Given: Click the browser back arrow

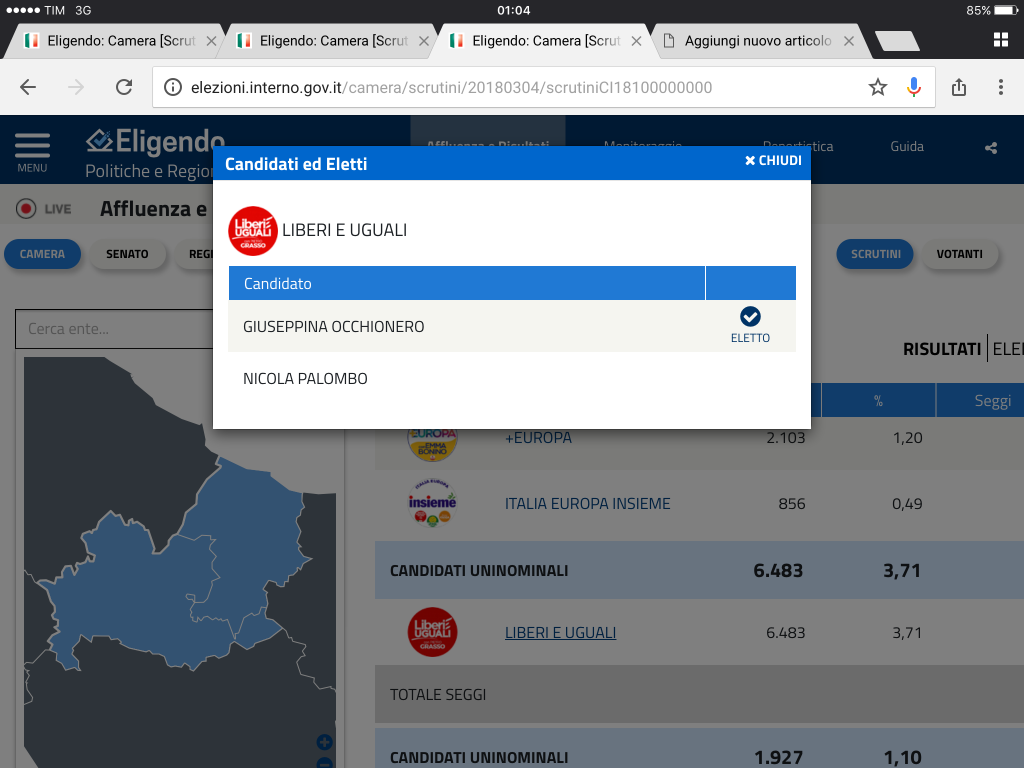Looking at the screenshot, I should [28, 87].
